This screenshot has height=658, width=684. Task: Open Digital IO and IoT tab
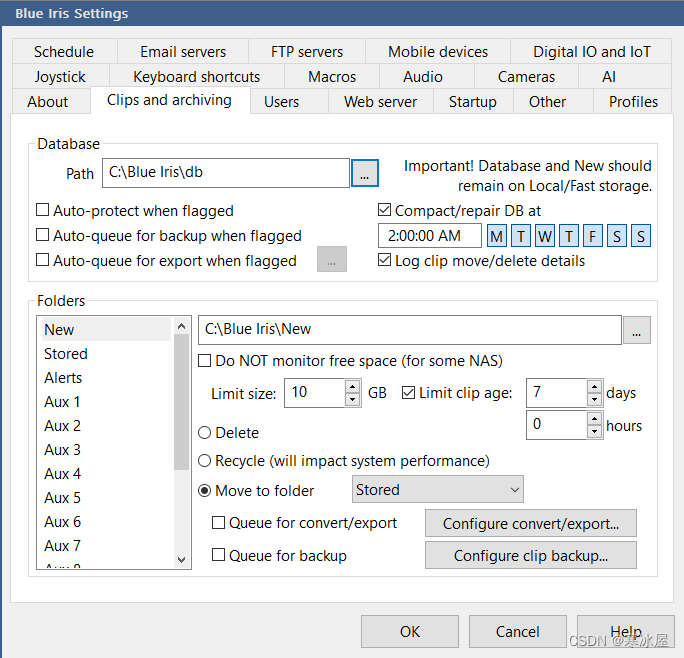click(592, 51)
